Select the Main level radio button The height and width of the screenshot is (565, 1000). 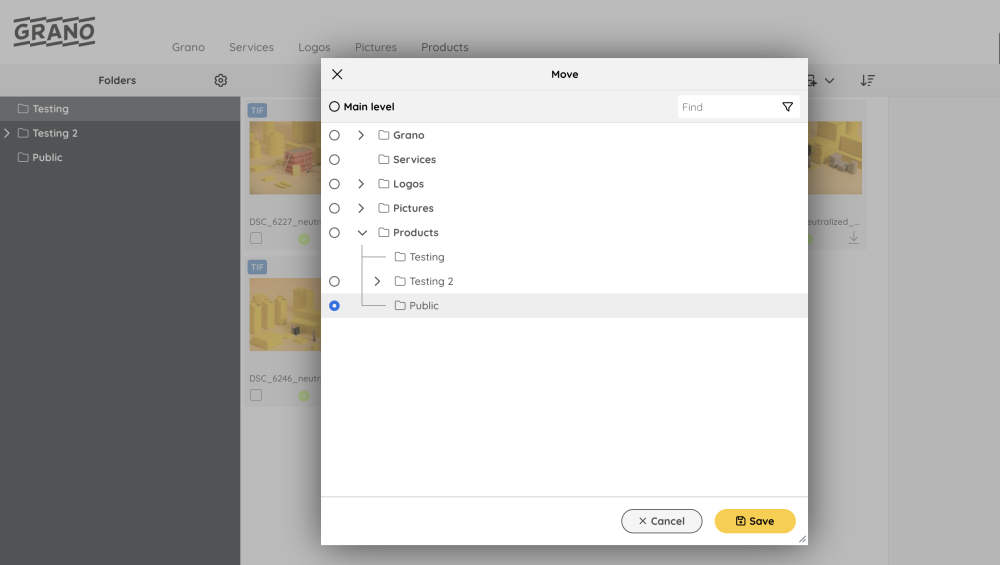pos(334,106)
